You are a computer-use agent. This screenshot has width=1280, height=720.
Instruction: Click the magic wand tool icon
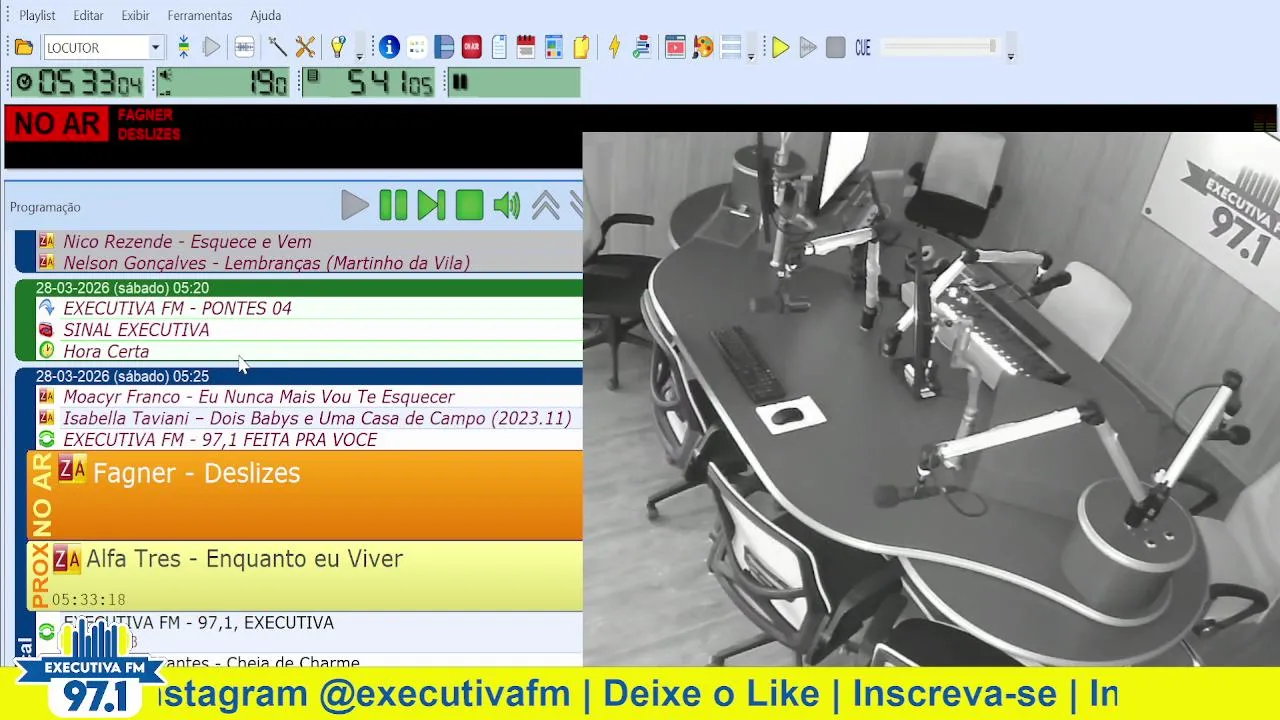tap(277, 47)
